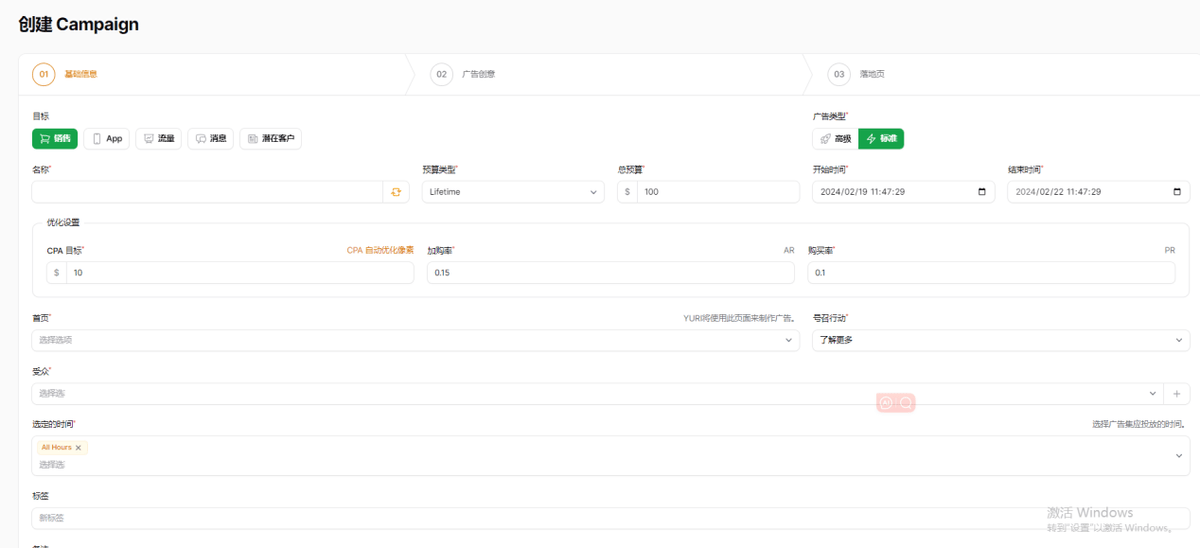Pick the 消息 objective with chat icon
This screenshot has width=1200, height=548.
click(210, 139)
